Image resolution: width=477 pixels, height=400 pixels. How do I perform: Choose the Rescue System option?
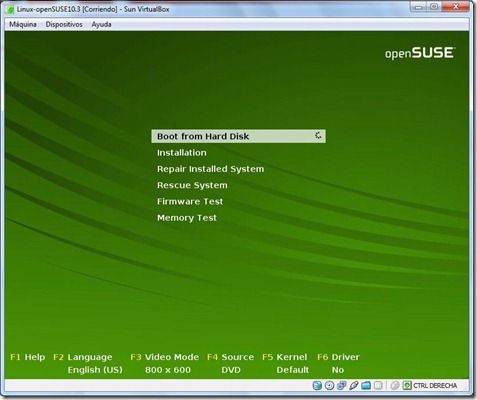click(192, 185)
